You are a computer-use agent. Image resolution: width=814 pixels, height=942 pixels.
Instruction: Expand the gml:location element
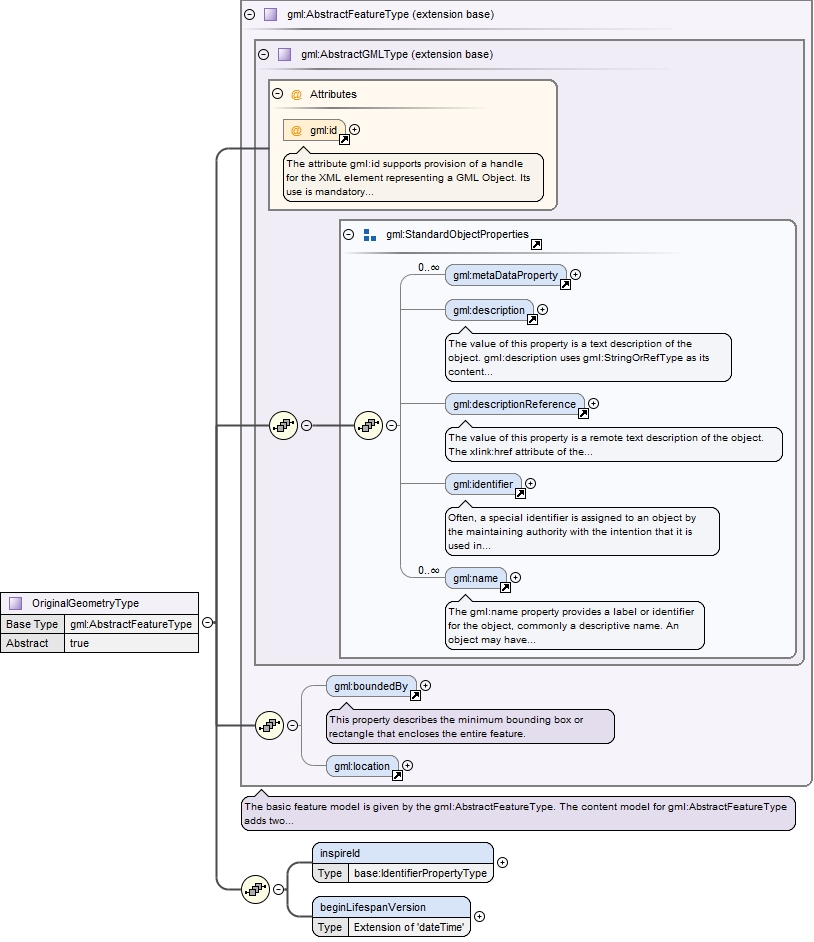tap(407, 765)
